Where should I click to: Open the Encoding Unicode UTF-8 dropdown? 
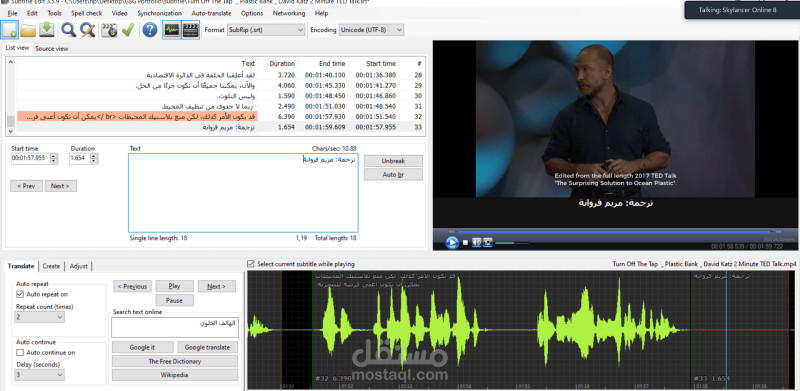tap(371, 30)
